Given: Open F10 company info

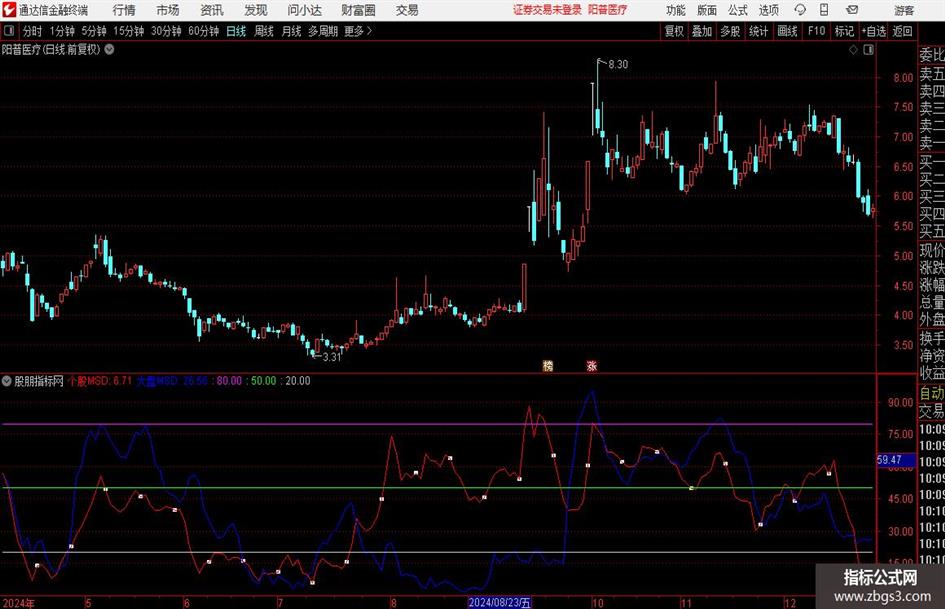Looking at the screenshot, I should point(817,31).
